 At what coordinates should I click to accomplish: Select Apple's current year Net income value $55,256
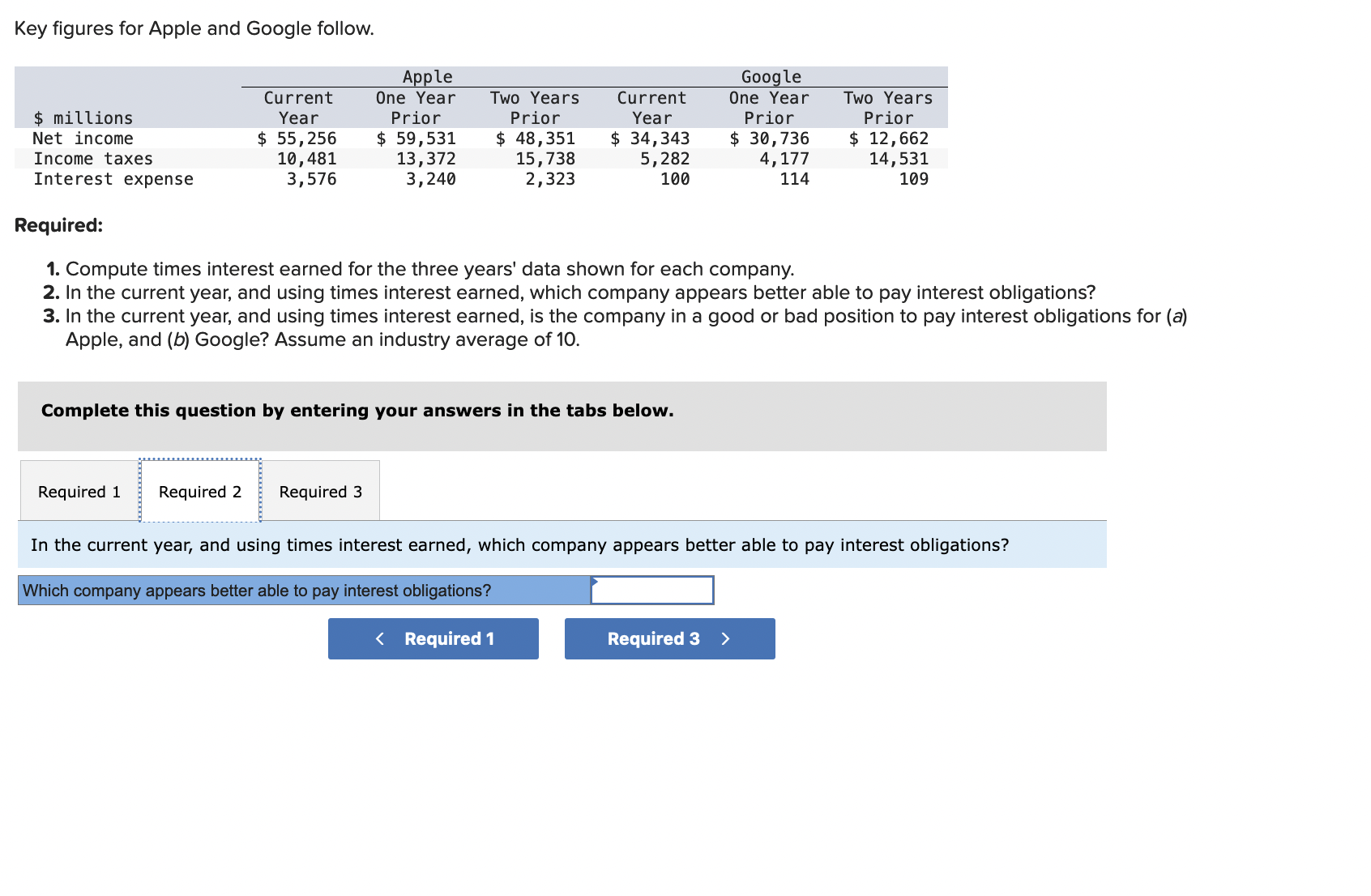pyautogui.click(x=296, y=138)
